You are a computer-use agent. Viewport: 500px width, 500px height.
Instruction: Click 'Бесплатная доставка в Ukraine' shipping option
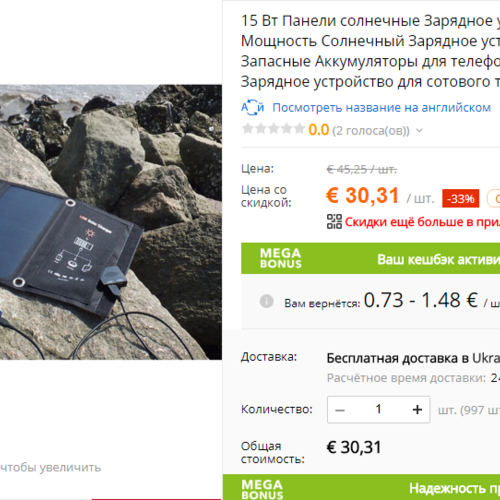click(x=413, y=358)
